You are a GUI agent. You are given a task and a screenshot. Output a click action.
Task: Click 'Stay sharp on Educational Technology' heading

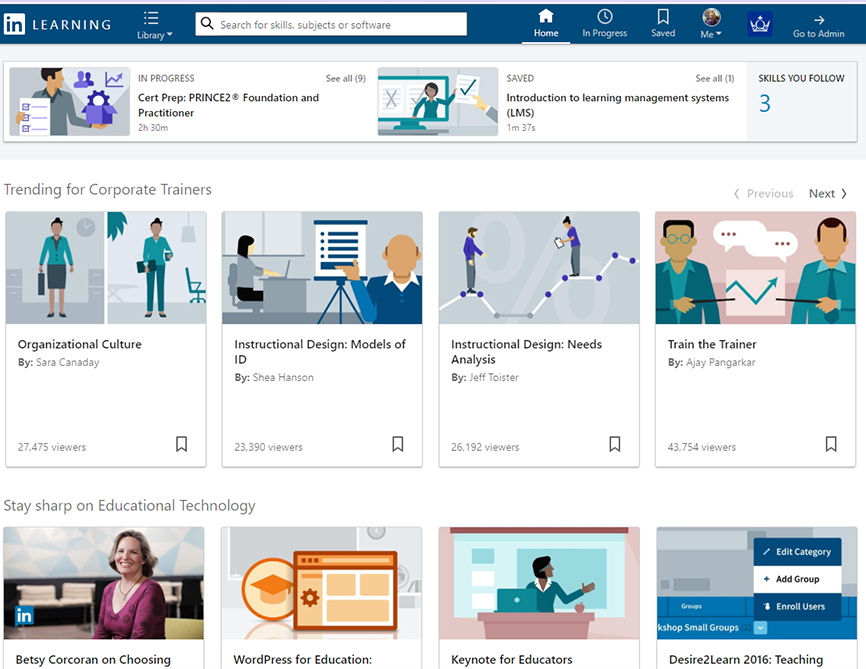click(130, 505)
